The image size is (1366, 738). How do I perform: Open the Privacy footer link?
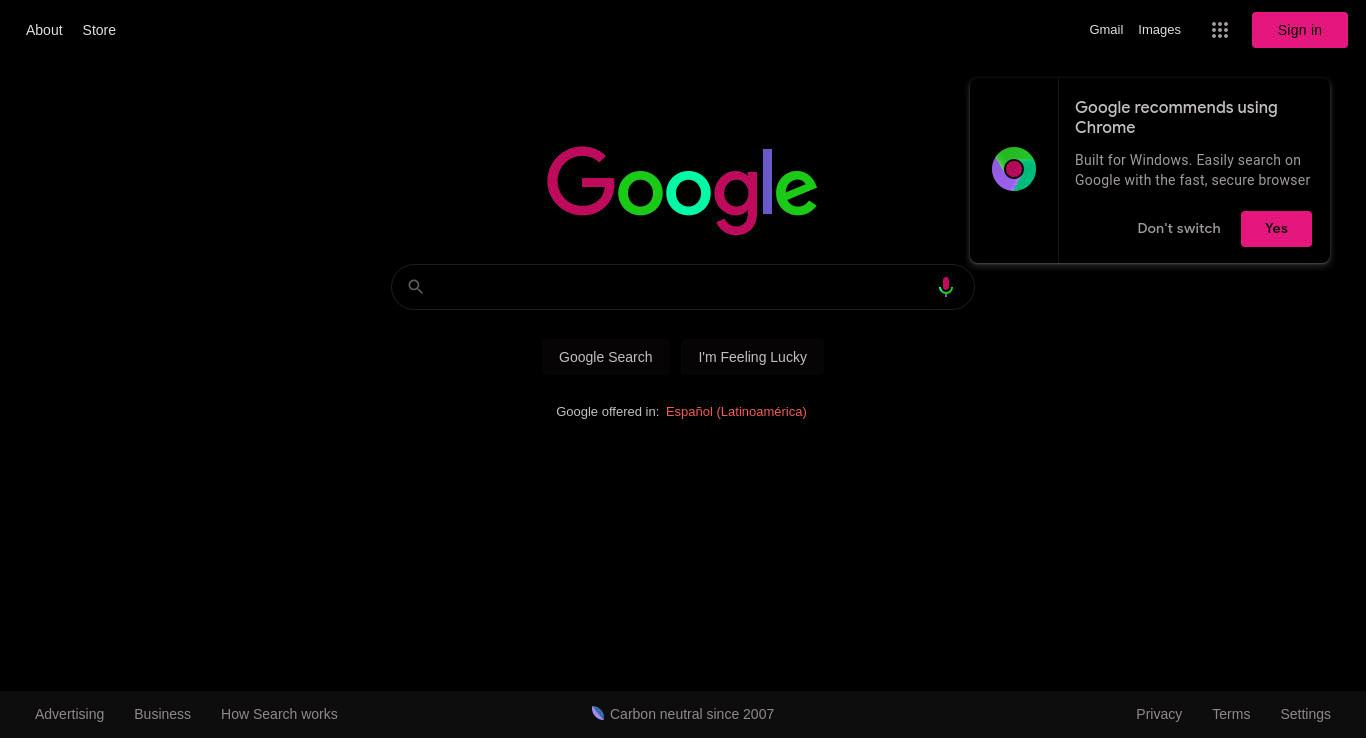[1159, 714]
